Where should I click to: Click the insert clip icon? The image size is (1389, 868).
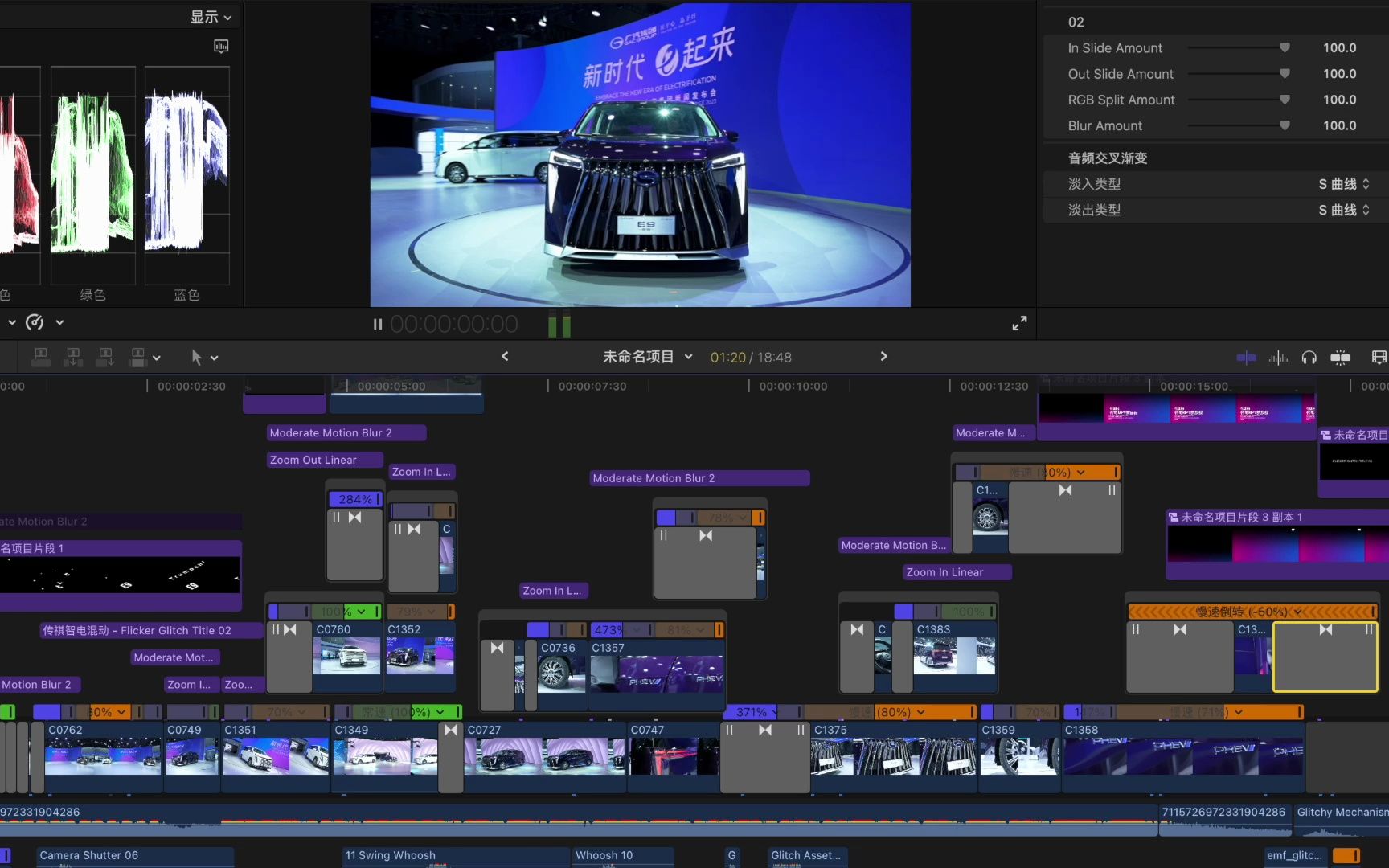(x=73, y=357)
